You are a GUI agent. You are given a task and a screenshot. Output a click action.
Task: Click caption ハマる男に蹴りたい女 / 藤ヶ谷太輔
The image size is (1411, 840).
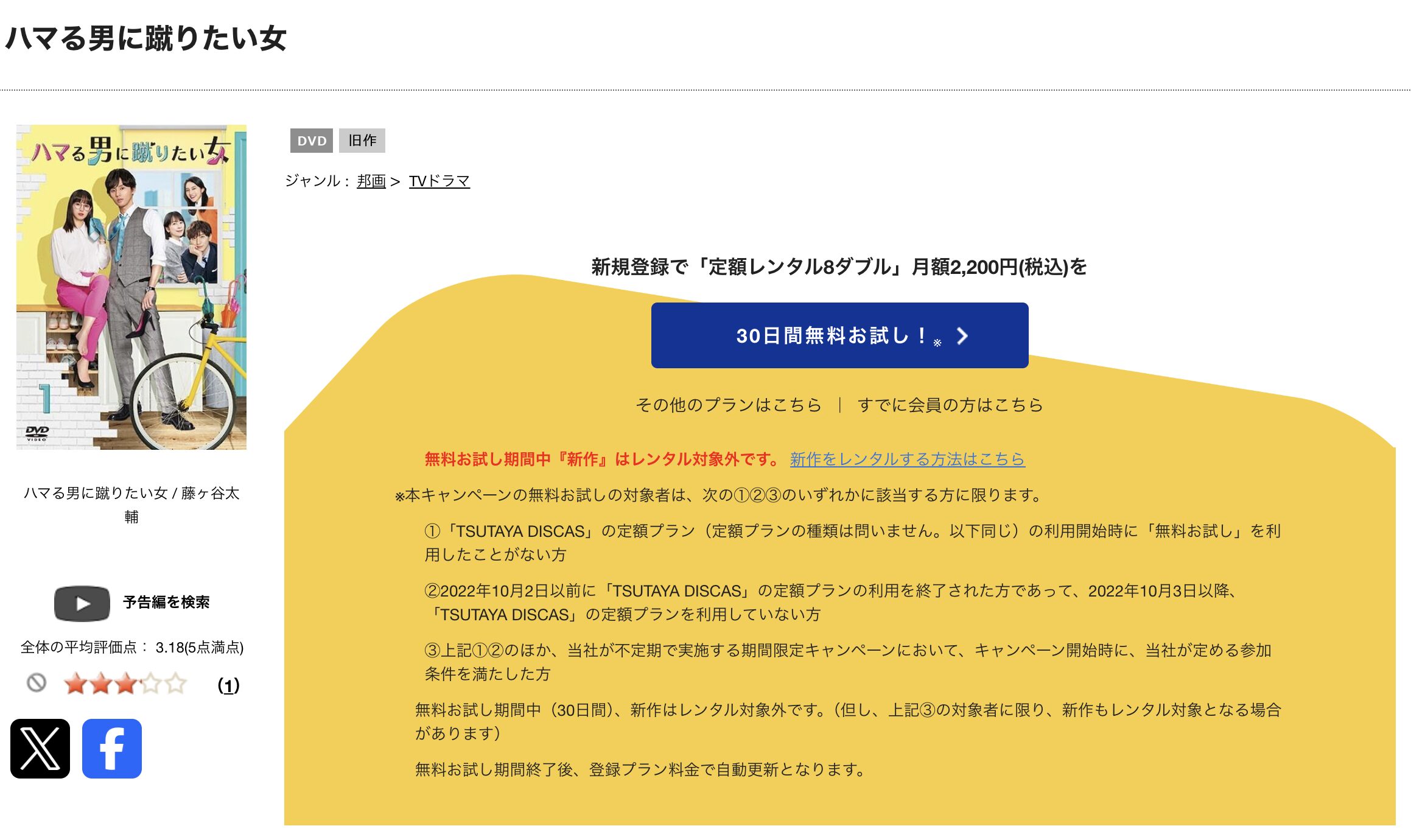(131, 505)
